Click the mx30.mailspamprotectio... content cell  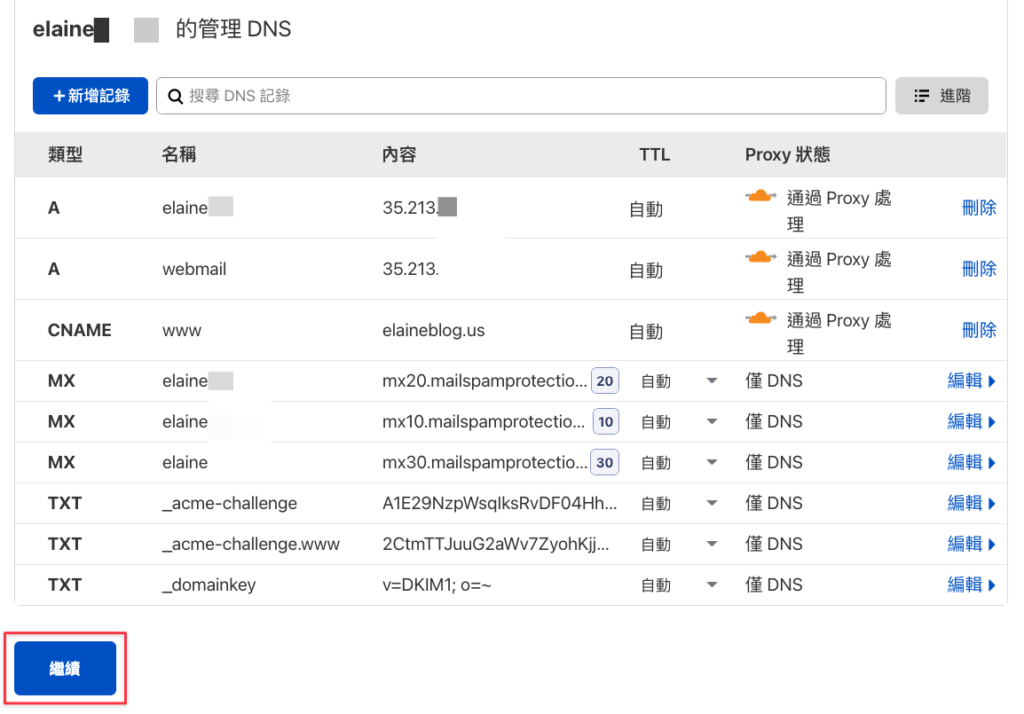485,462
